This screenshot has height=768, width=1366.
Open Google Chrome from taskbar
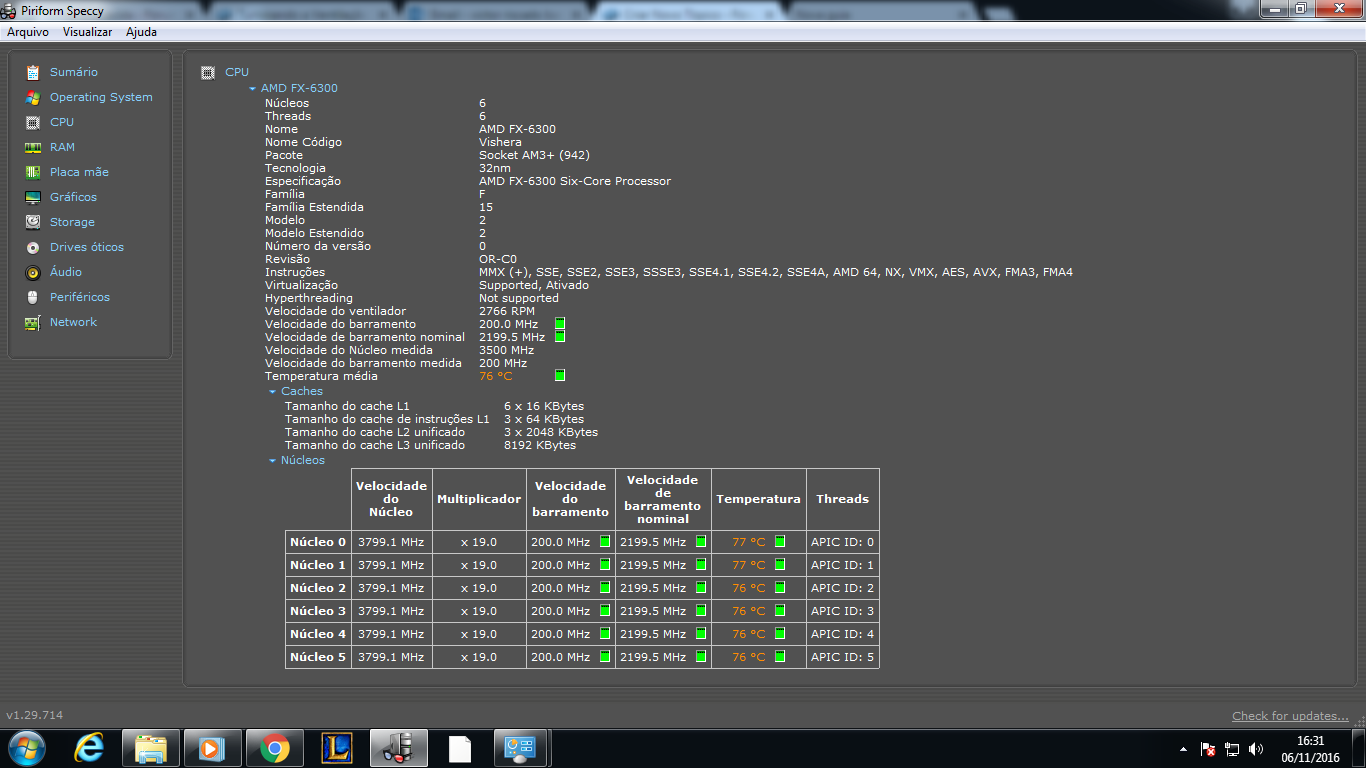(275, 748)
